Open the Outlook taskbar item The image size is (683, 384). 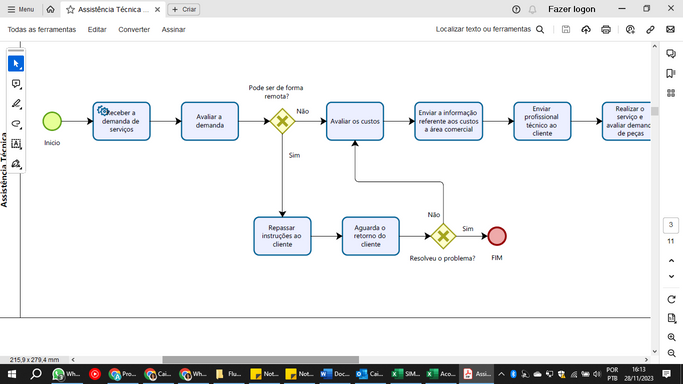coord(369,374)
